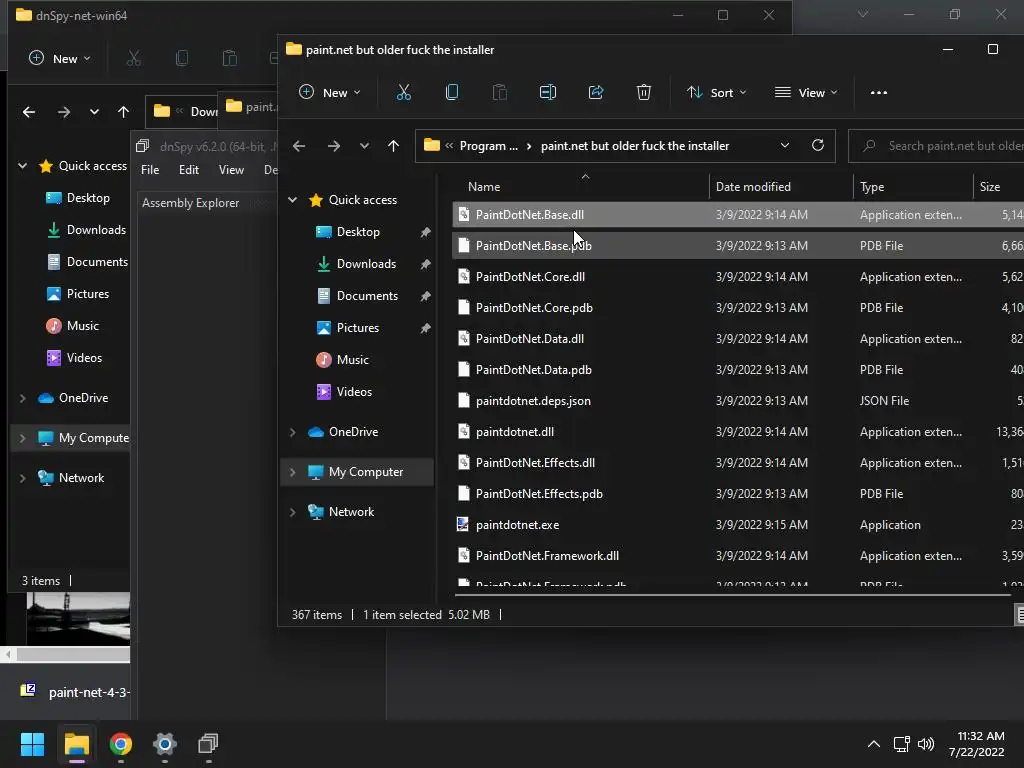Click Program breadcrumb in address bar
The image size is (1024, 768).
(488, 146)
